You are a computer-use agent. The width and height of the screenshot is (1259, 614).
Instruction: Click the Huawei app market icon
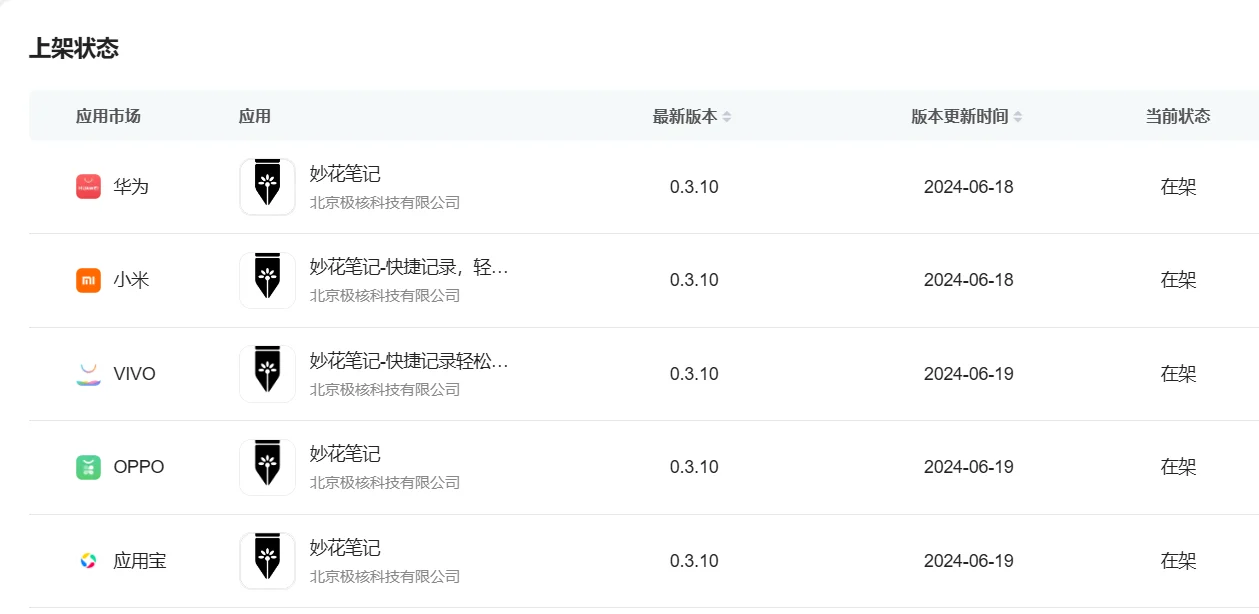click(90, 186)
